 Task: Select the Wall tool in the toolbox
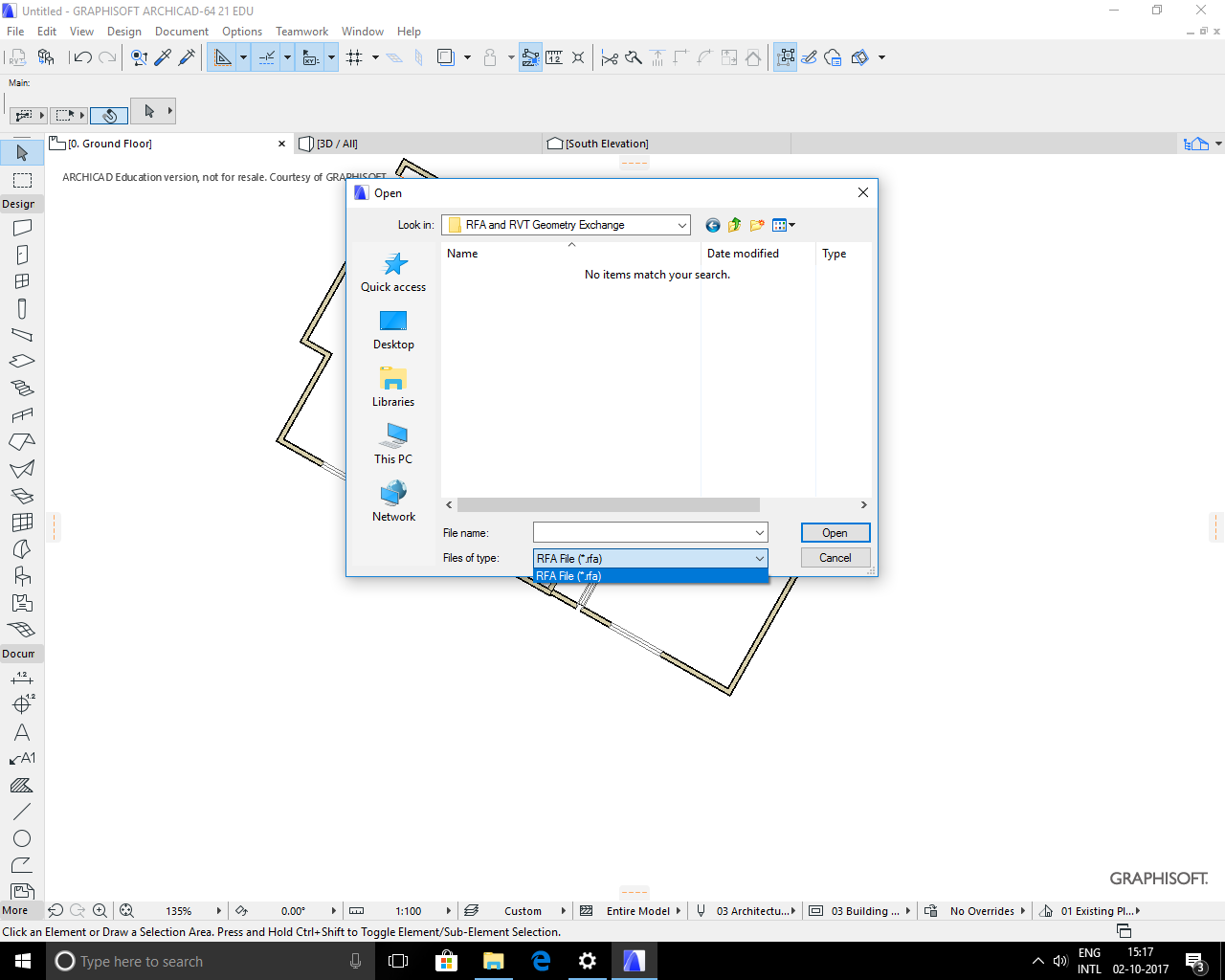click(22, 227)
